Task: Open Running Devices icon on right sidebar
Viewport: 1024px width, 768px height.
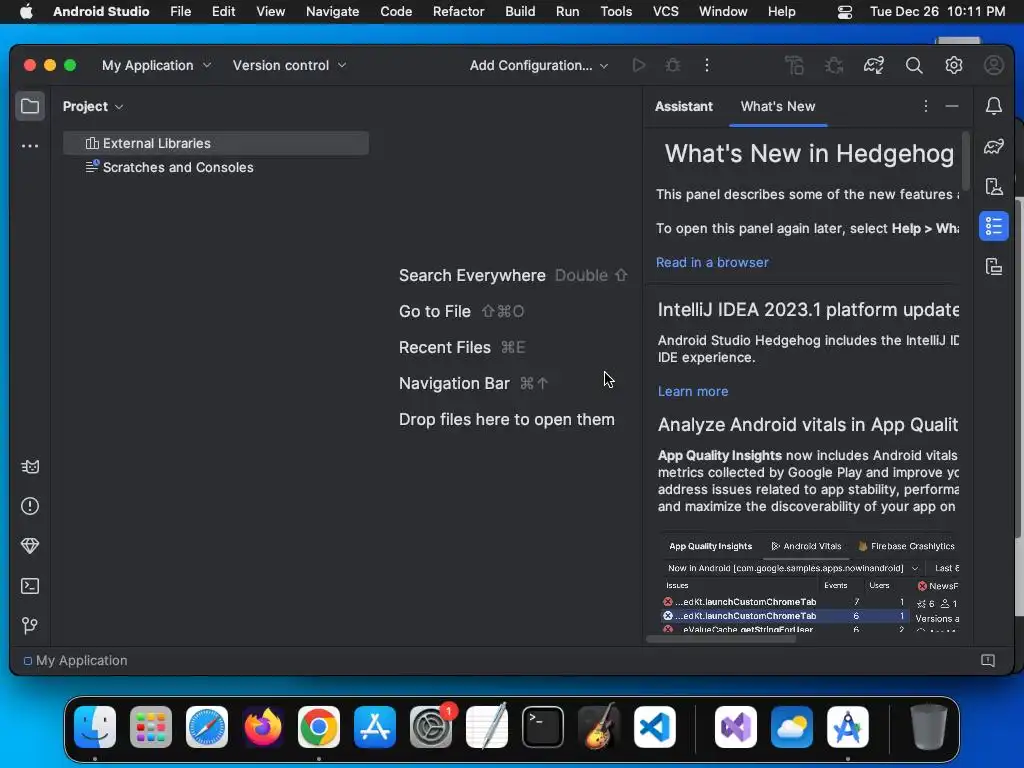Action: coord(994,187)
